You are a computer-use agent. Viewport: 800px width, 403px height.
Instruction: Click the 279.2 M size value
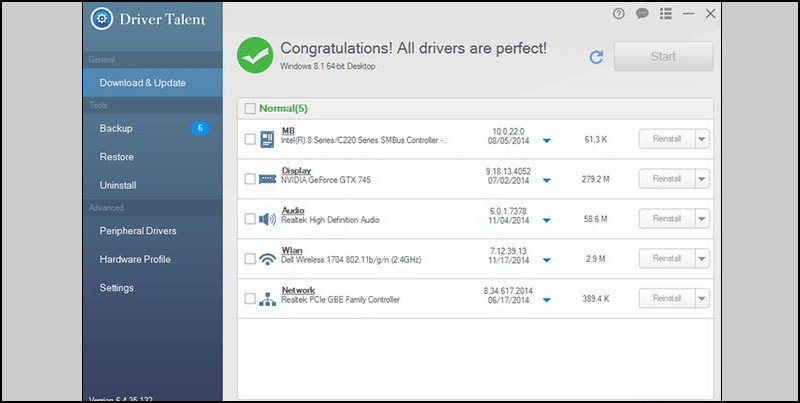(x=595, y=179)
